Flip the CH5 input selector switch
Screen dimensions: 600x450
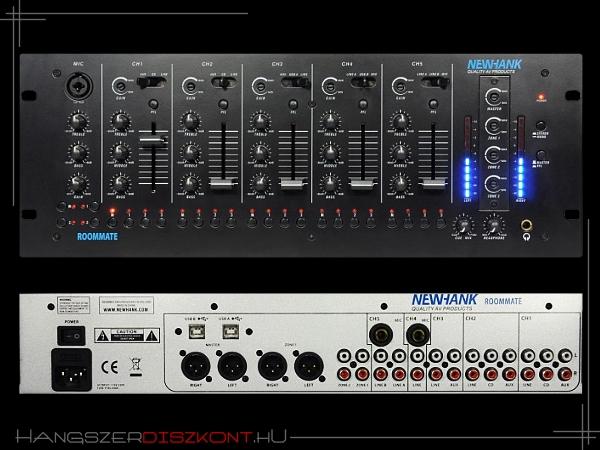pyautogui.click(x=435, y=82)
